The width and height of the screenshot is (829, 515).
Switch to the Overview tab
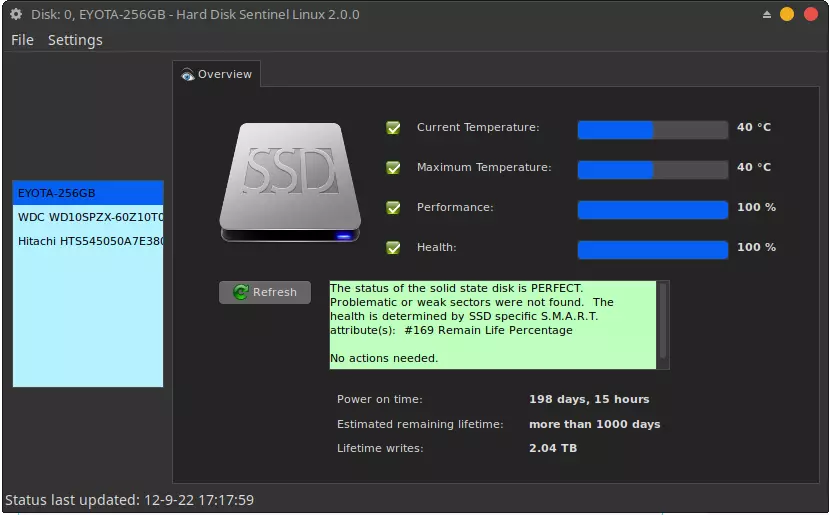(216, 74)
